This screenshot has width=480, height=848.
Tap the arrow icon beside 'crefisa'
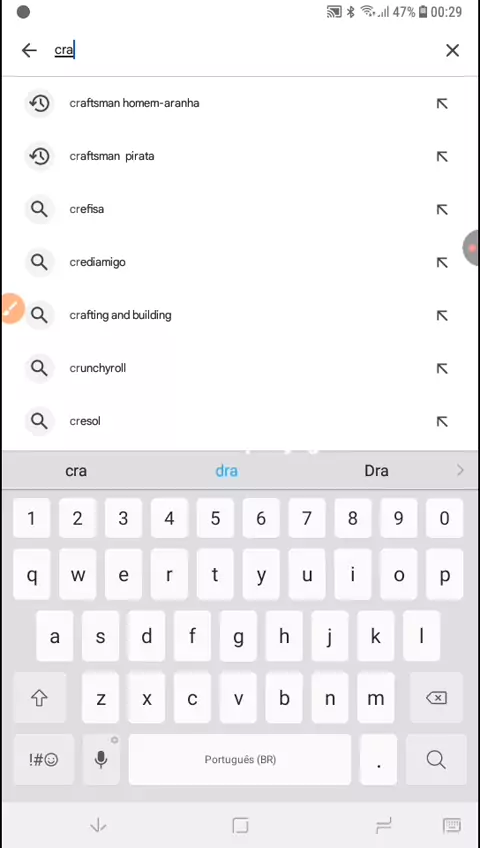pos(442,209)
